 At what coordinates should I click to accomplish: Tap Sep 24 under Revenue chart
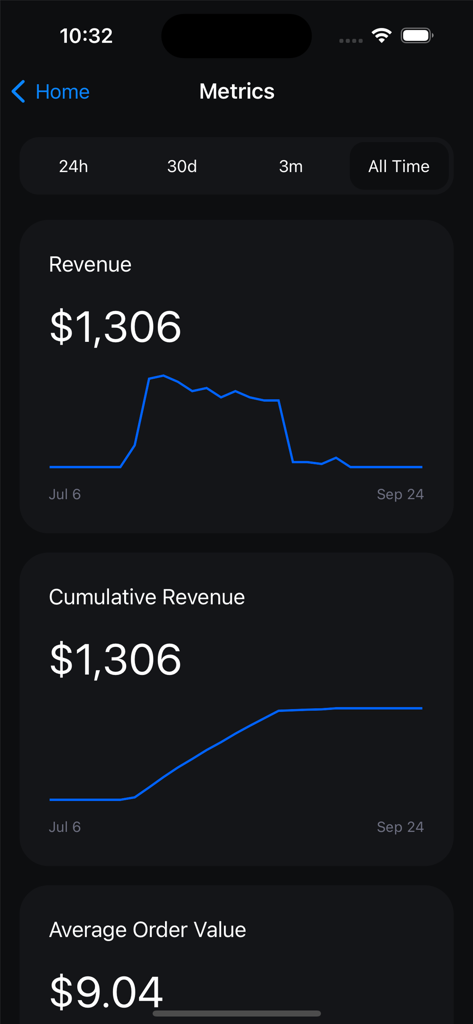(400, 494)
